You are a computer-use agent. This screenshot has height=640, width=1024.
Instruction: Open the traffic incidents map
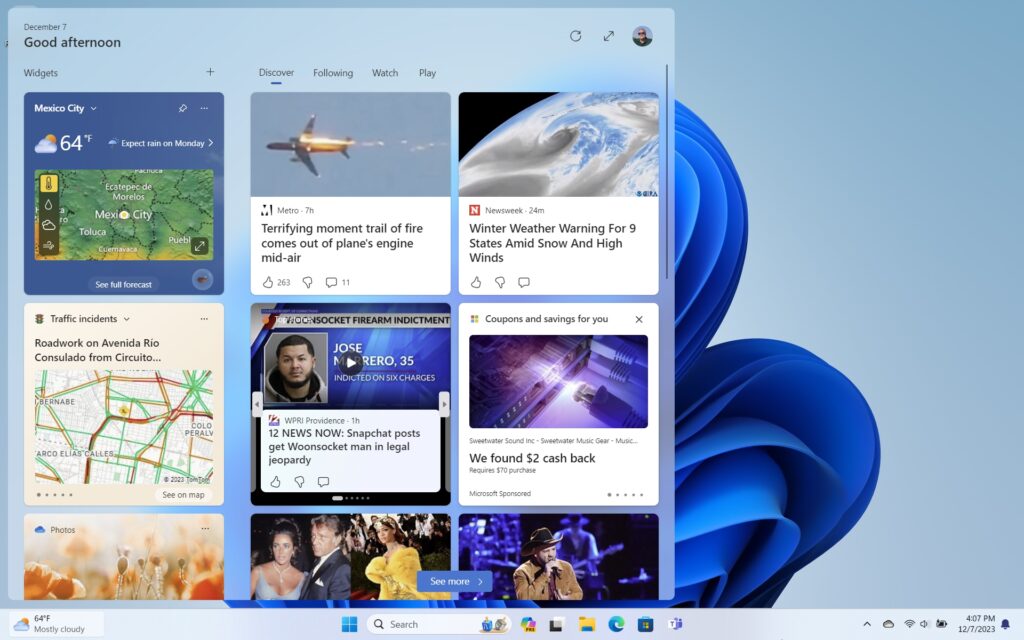point(123,426)
